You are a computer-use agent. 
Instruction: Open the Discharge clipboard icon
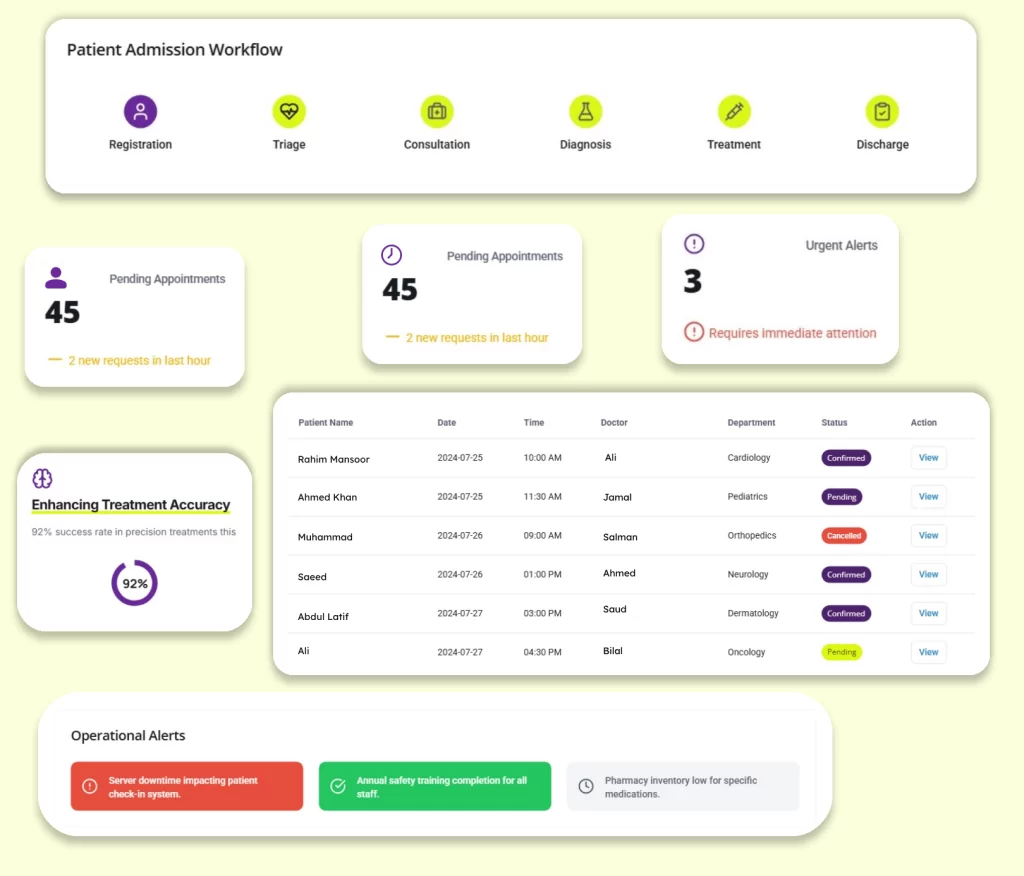coord(882,111)
